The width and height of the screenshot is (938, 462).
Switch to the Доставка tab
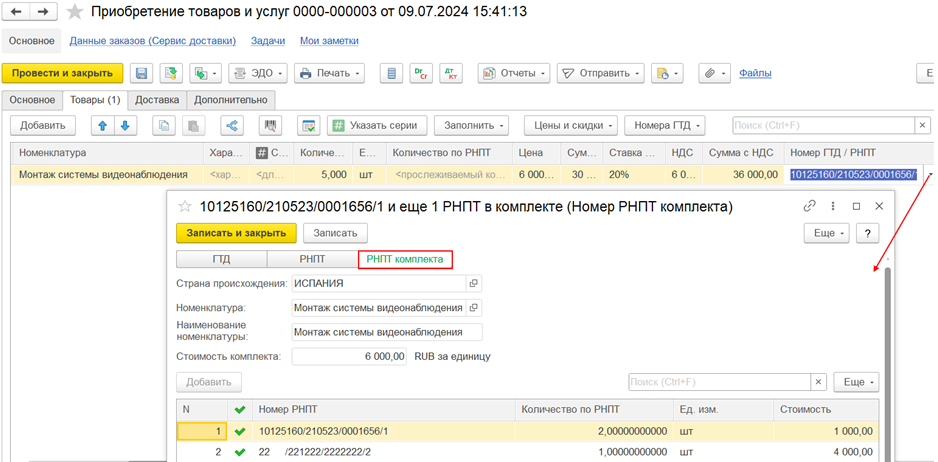point(157,100)
